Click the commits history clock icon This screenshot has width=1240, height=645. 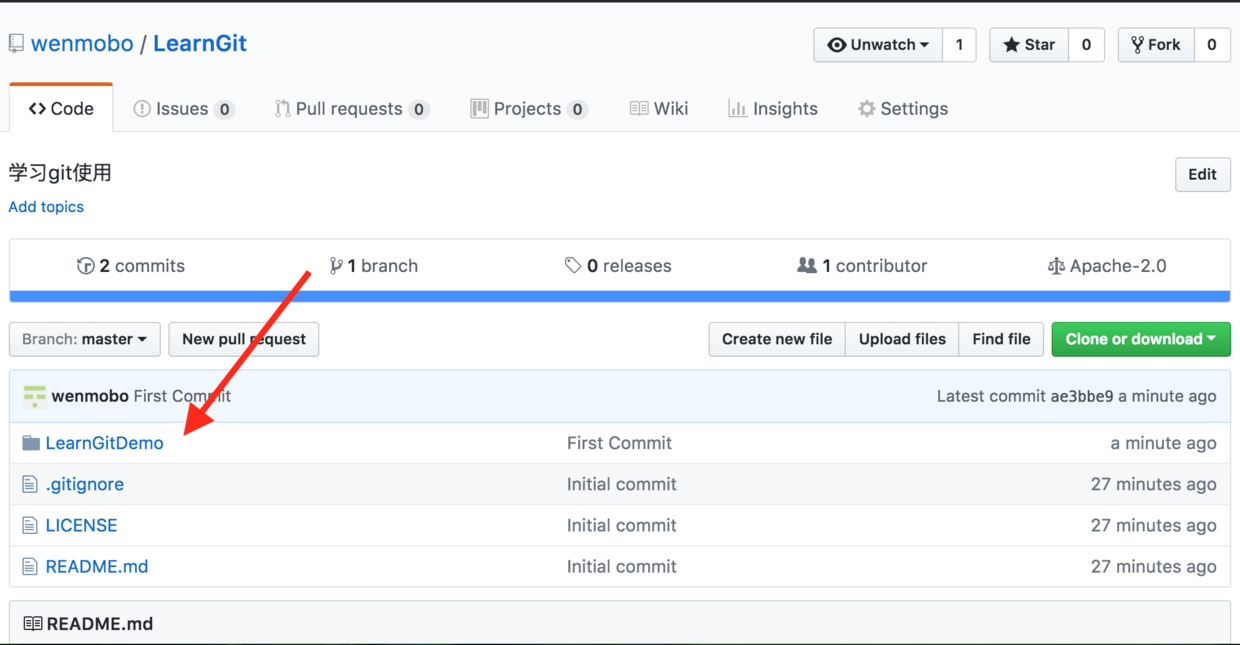click(x=86, y=266)
